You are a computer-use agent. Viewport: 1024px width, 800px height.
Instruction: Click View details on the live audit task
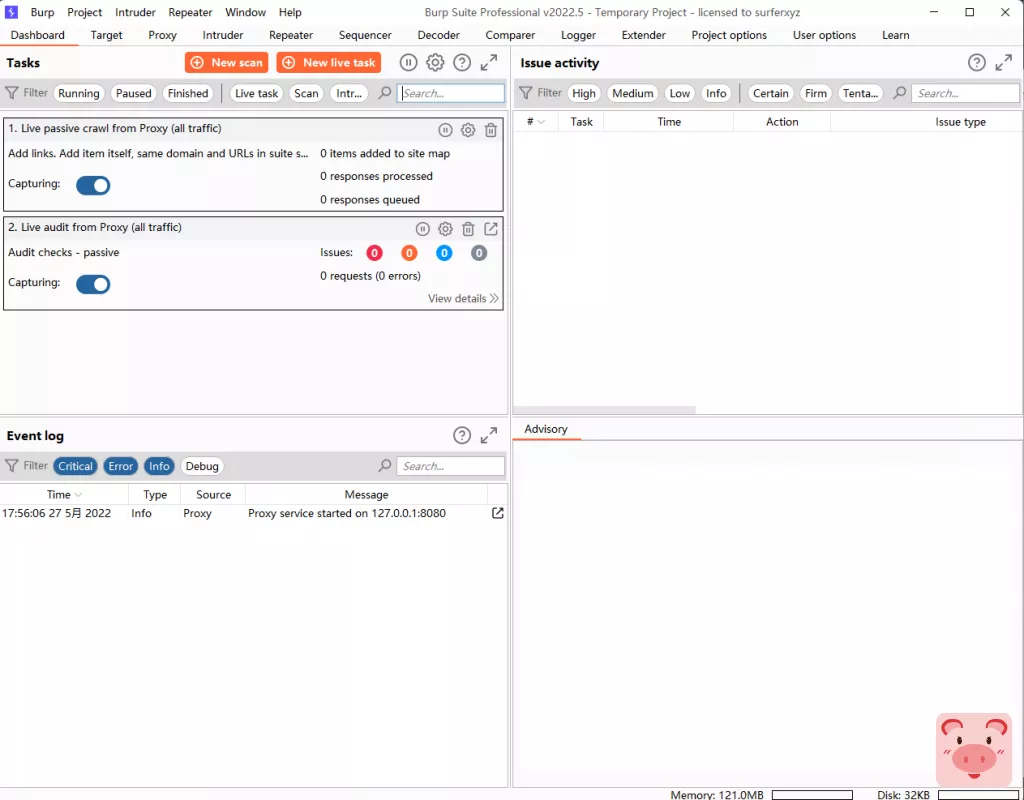pos(463,298)
